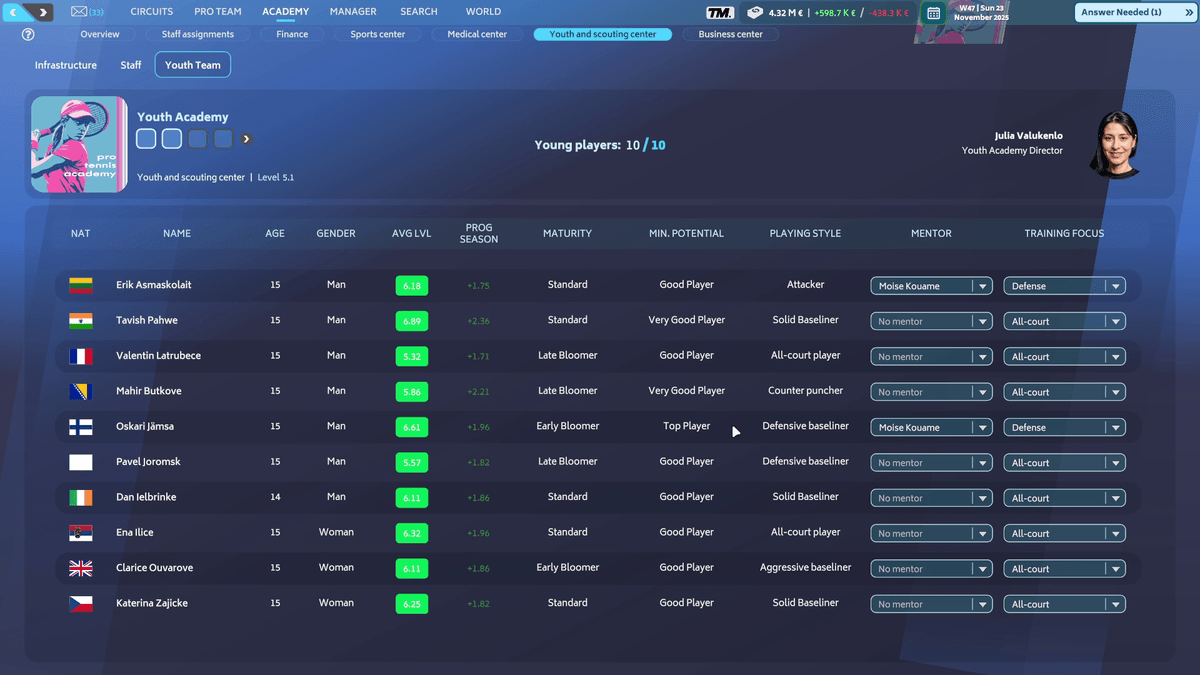
Task: Open Mahir Butkove's training focus dropdown
Action: pyautogui.click(x=1064, y=392)
